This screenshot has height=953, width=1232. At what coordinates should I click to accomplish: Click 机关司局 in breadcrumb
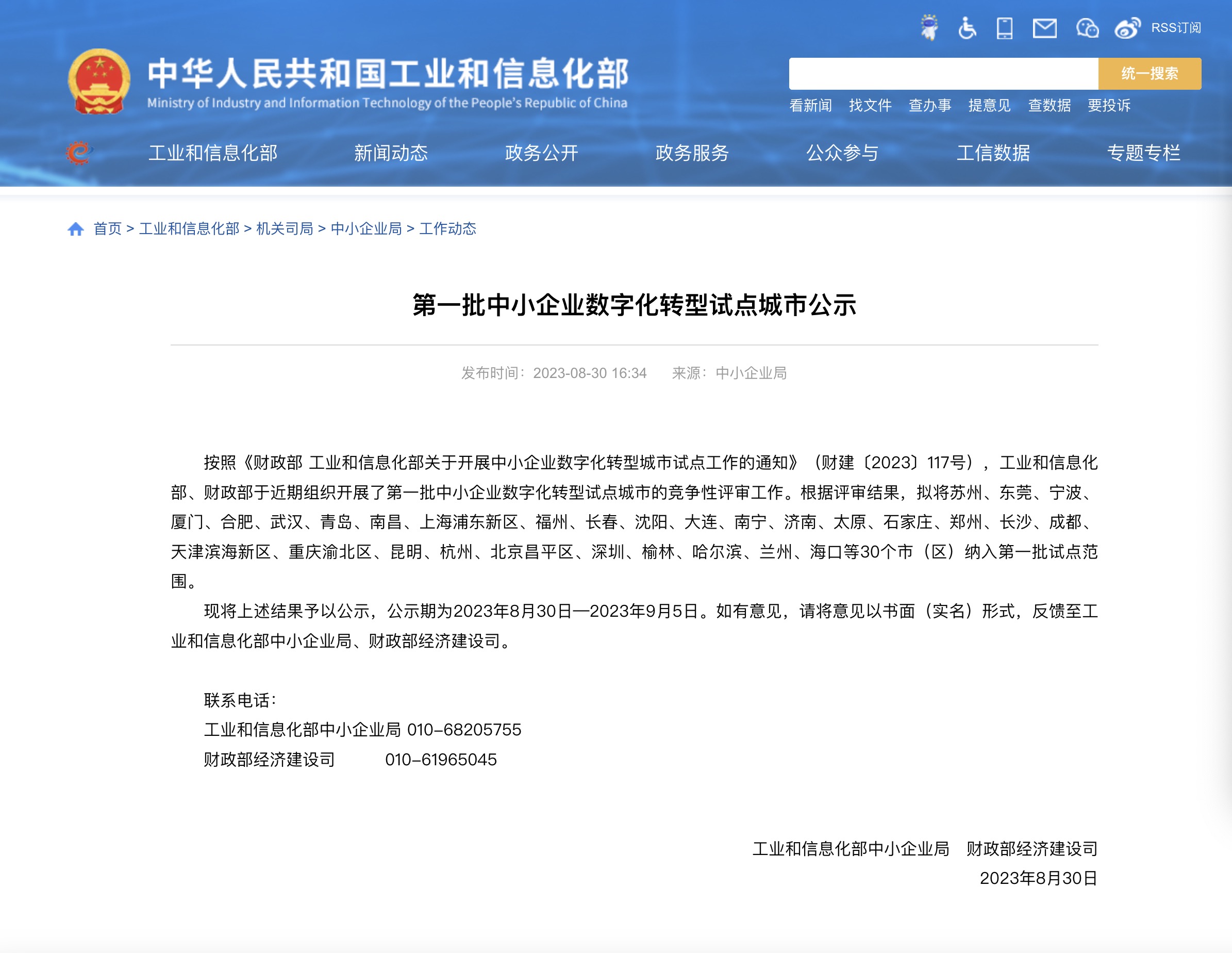(285, 228)
